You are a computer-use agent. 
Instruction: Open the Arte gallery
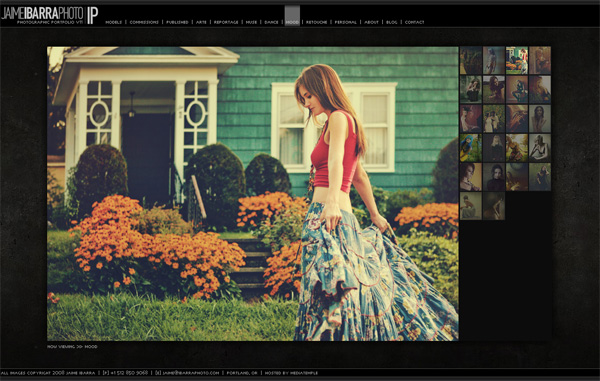click(x=201, y=22)
